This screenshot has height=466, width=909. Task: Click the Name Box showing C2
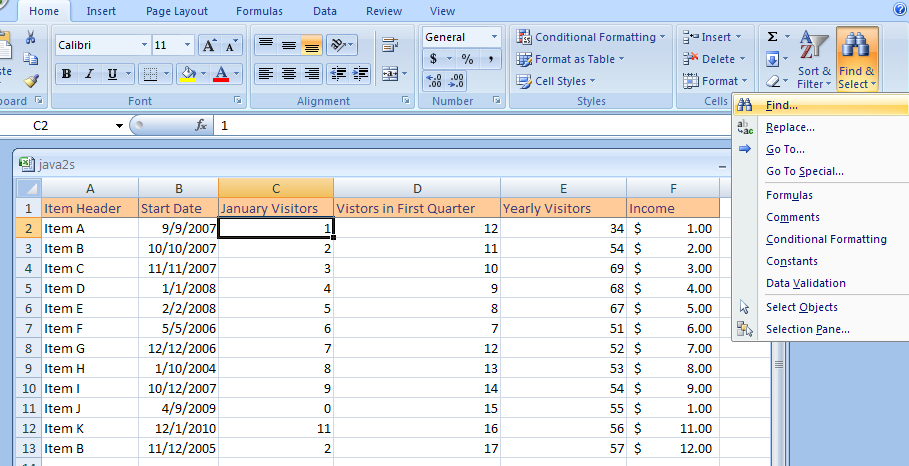tap(58, 125)
